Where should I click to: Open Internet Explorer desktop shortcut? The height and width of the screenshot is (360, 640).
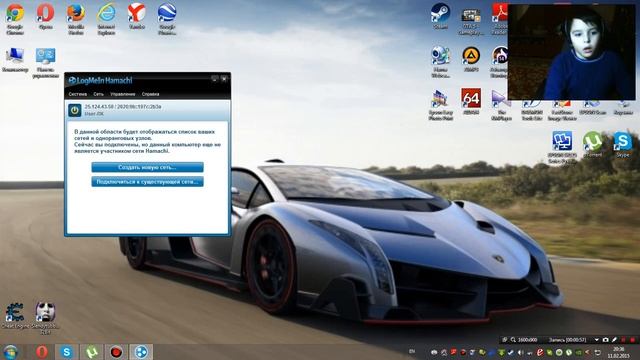pos(106,19)
